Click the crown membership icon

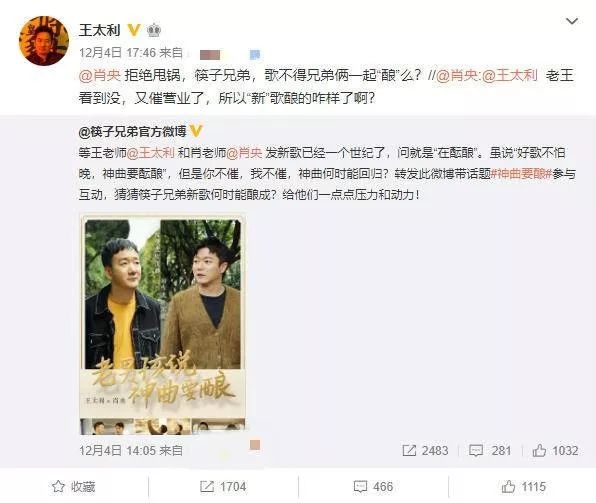point(154,30)
